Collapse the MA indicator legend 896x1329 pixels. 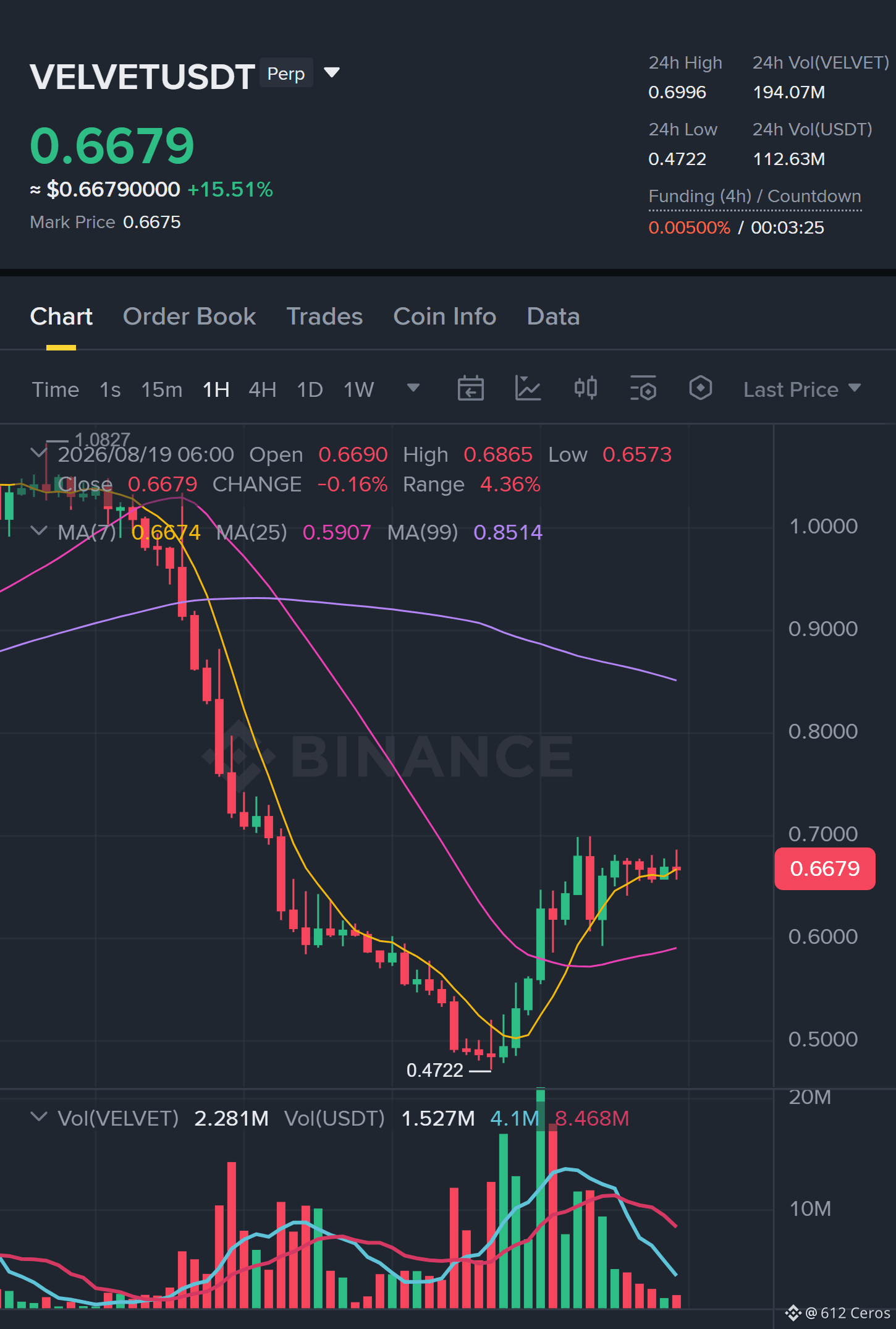[39, 531]
